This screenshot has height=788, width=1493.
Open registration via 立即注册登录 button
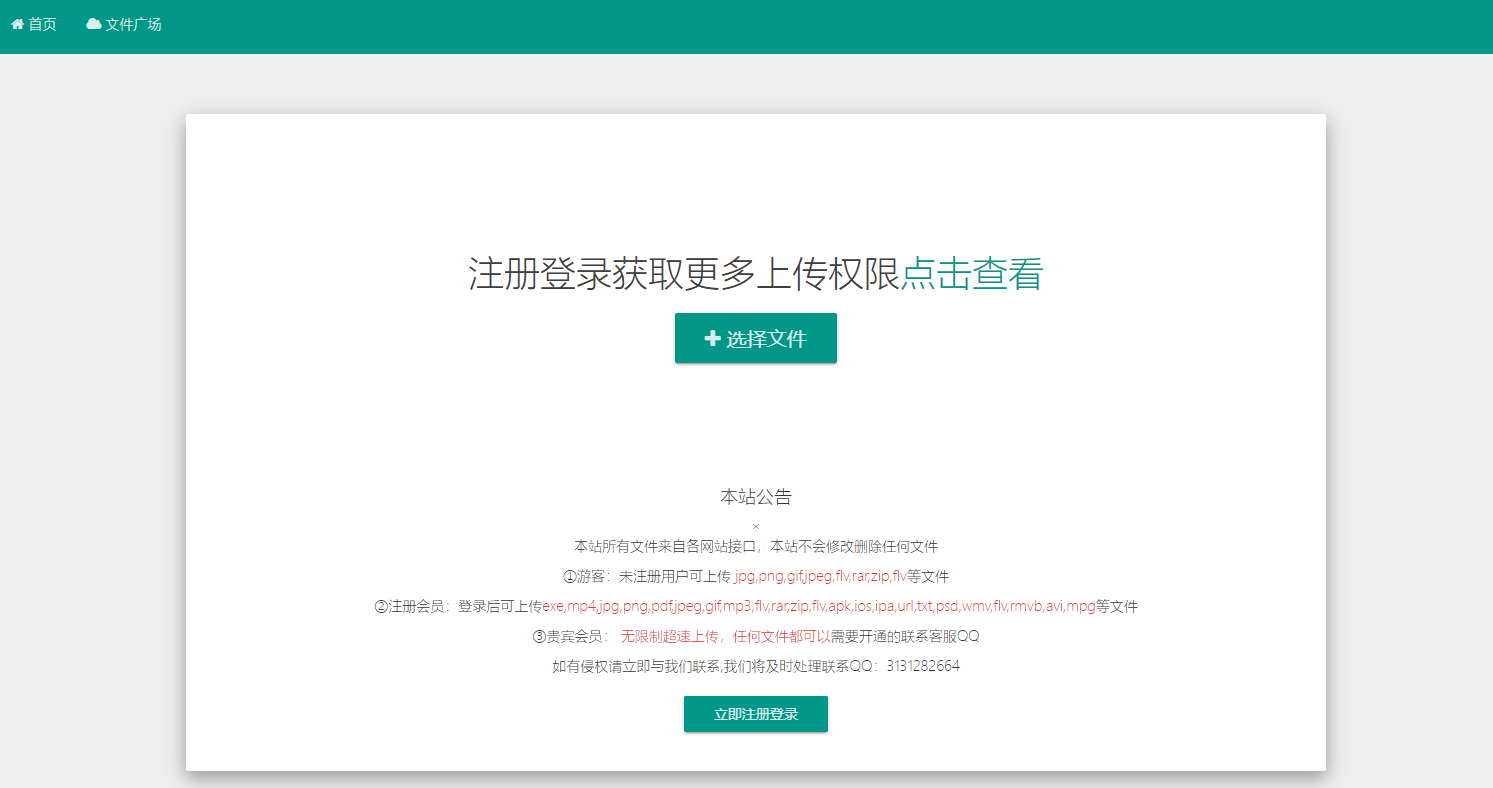[x=755, y=714]
